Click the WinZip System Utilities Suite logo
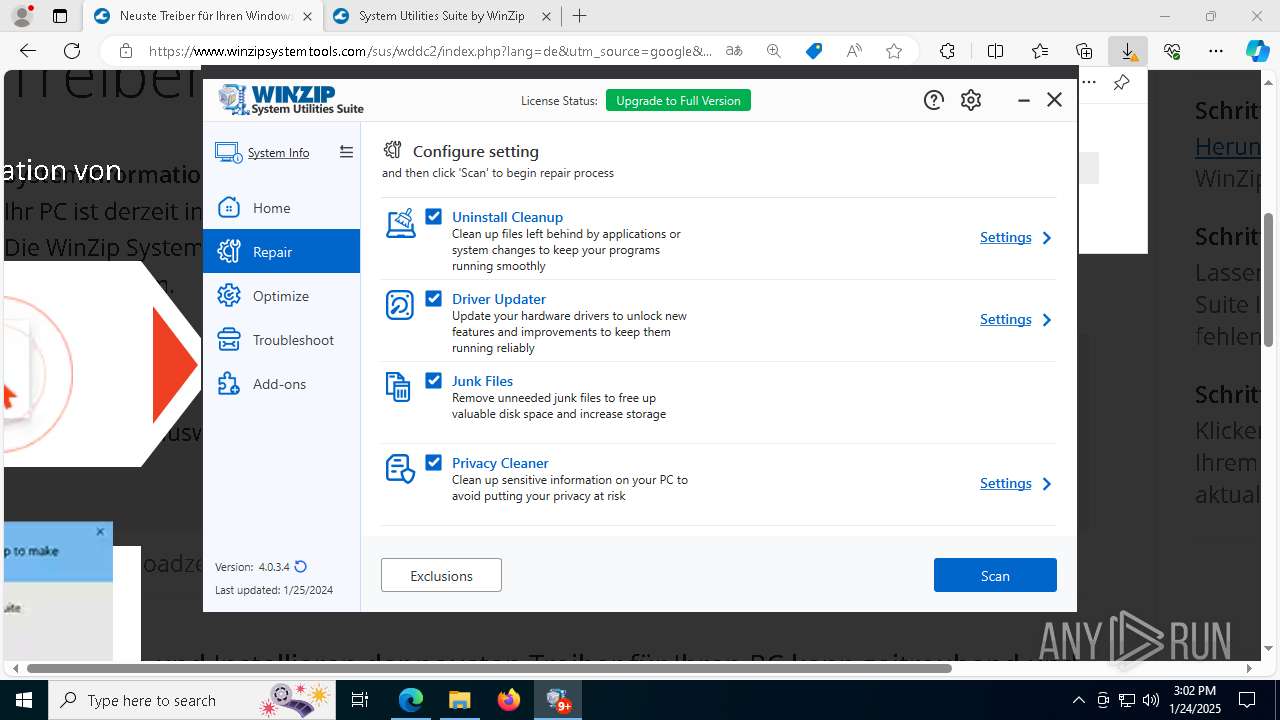The width and height of the screenshot is (1280, 720). tap(291, 100)
